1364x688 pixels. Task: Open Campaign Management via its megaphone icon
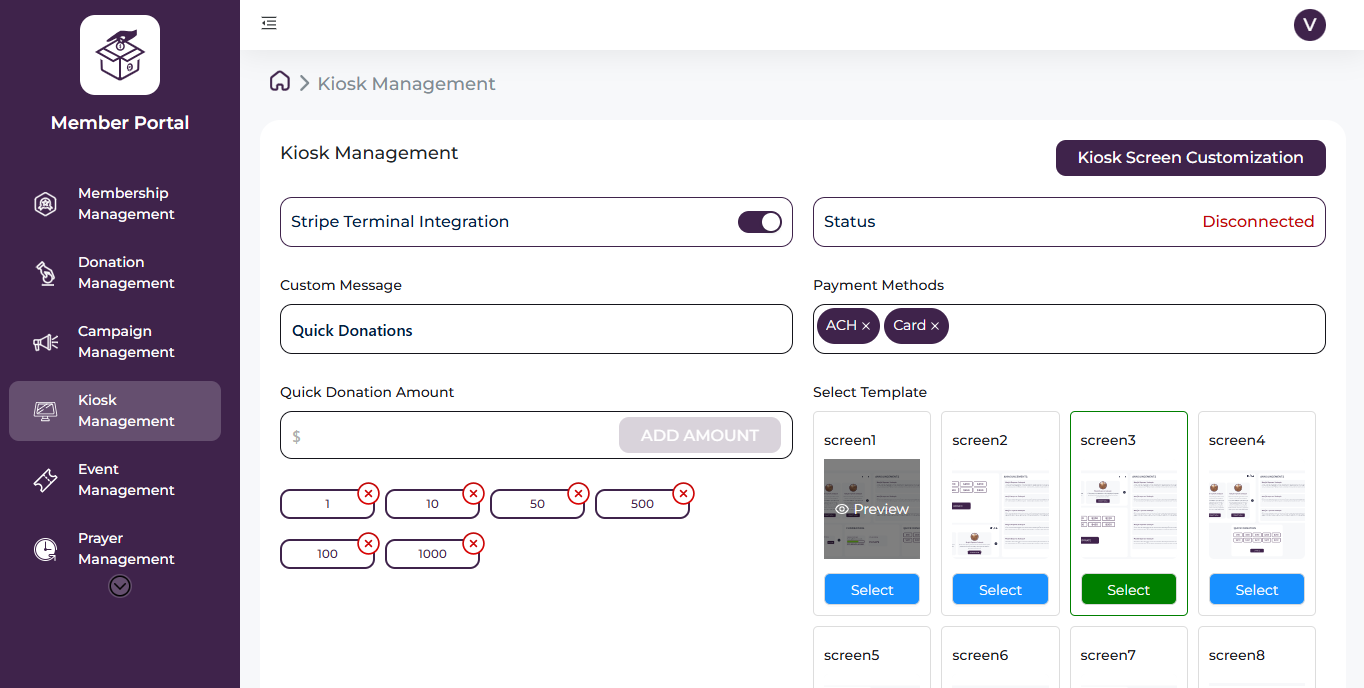click(x=45, y=341)
